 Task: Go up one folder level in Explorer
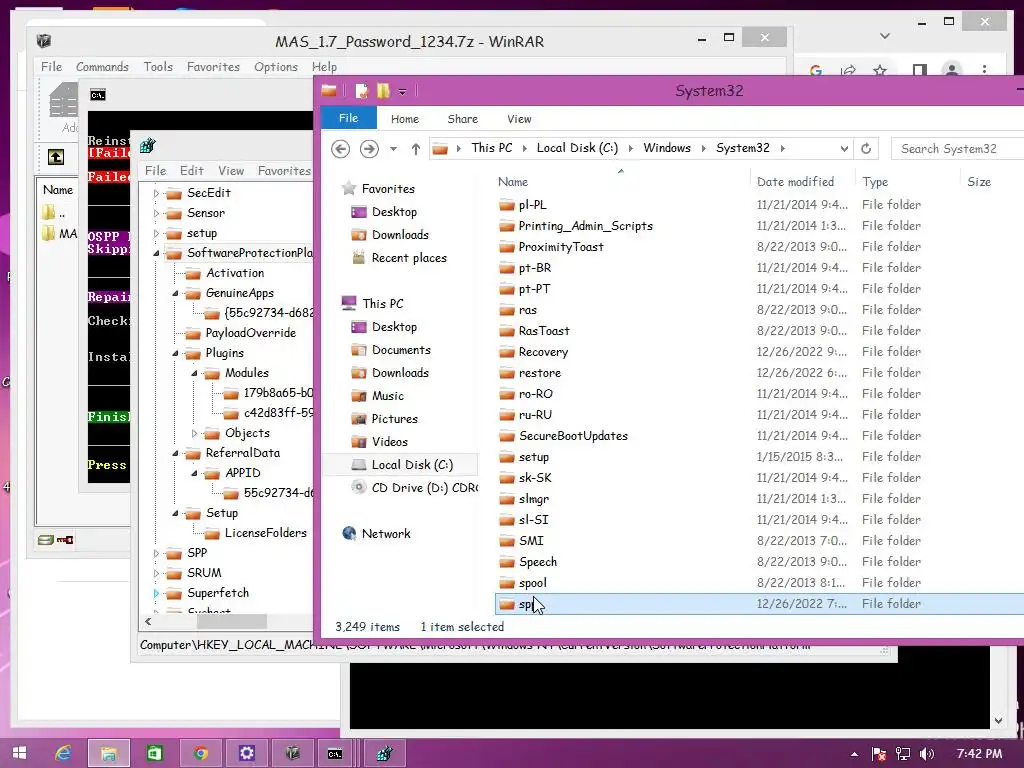tap(415, 149)
